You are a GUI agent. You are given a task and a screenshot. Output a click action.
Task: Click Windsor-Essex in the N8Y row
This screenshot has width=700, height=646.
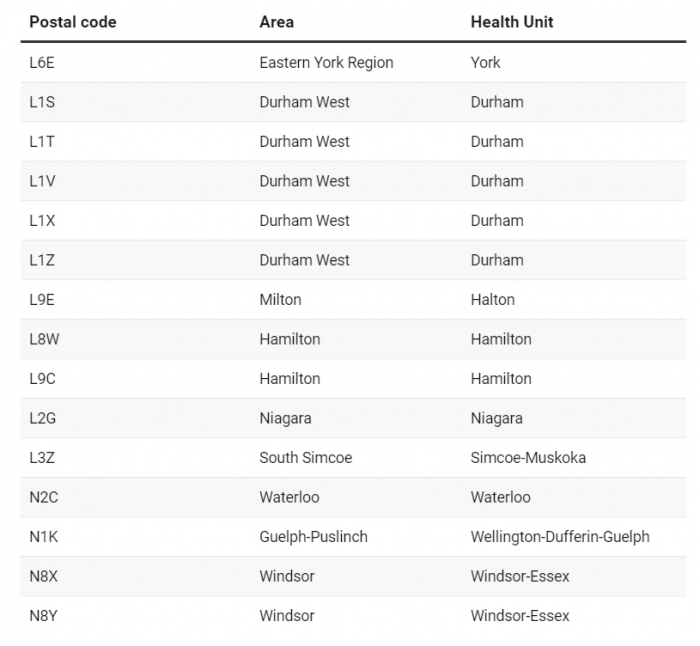520,616
